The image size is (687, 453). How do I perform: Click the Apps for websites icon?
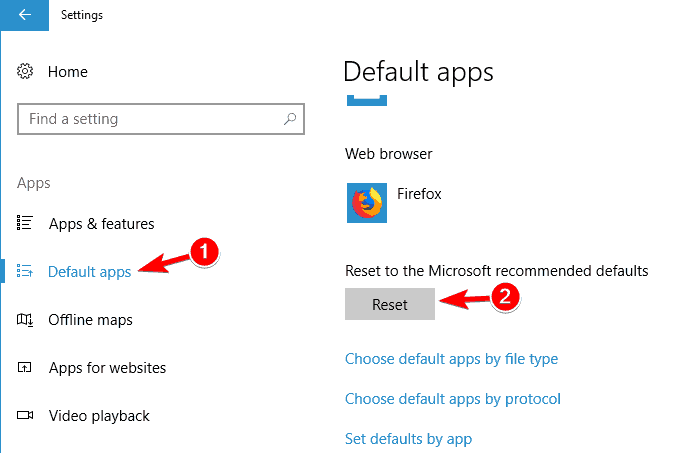point(25,367)
